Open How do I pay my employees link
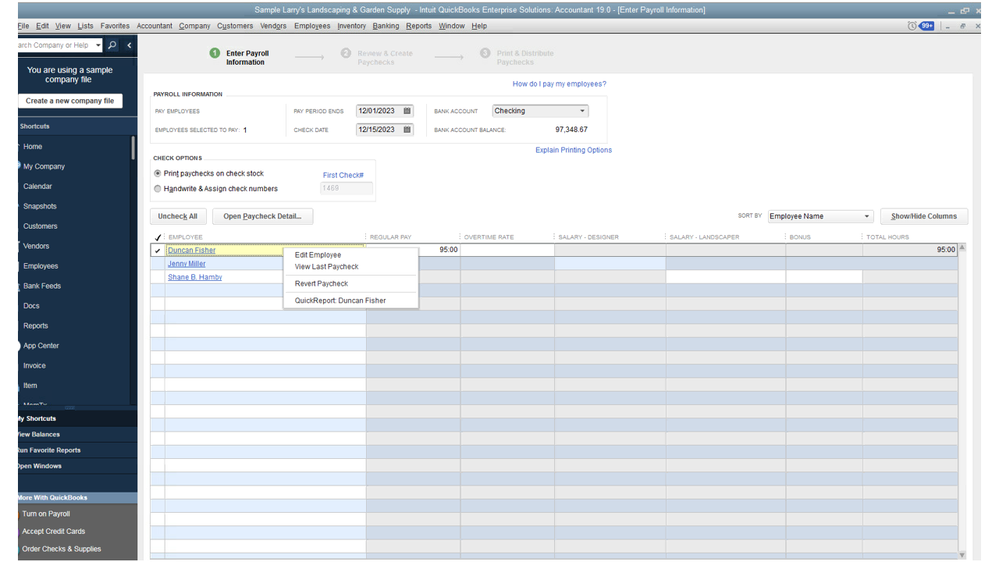The width and height of the screenshot is (999, 562). 559,84
